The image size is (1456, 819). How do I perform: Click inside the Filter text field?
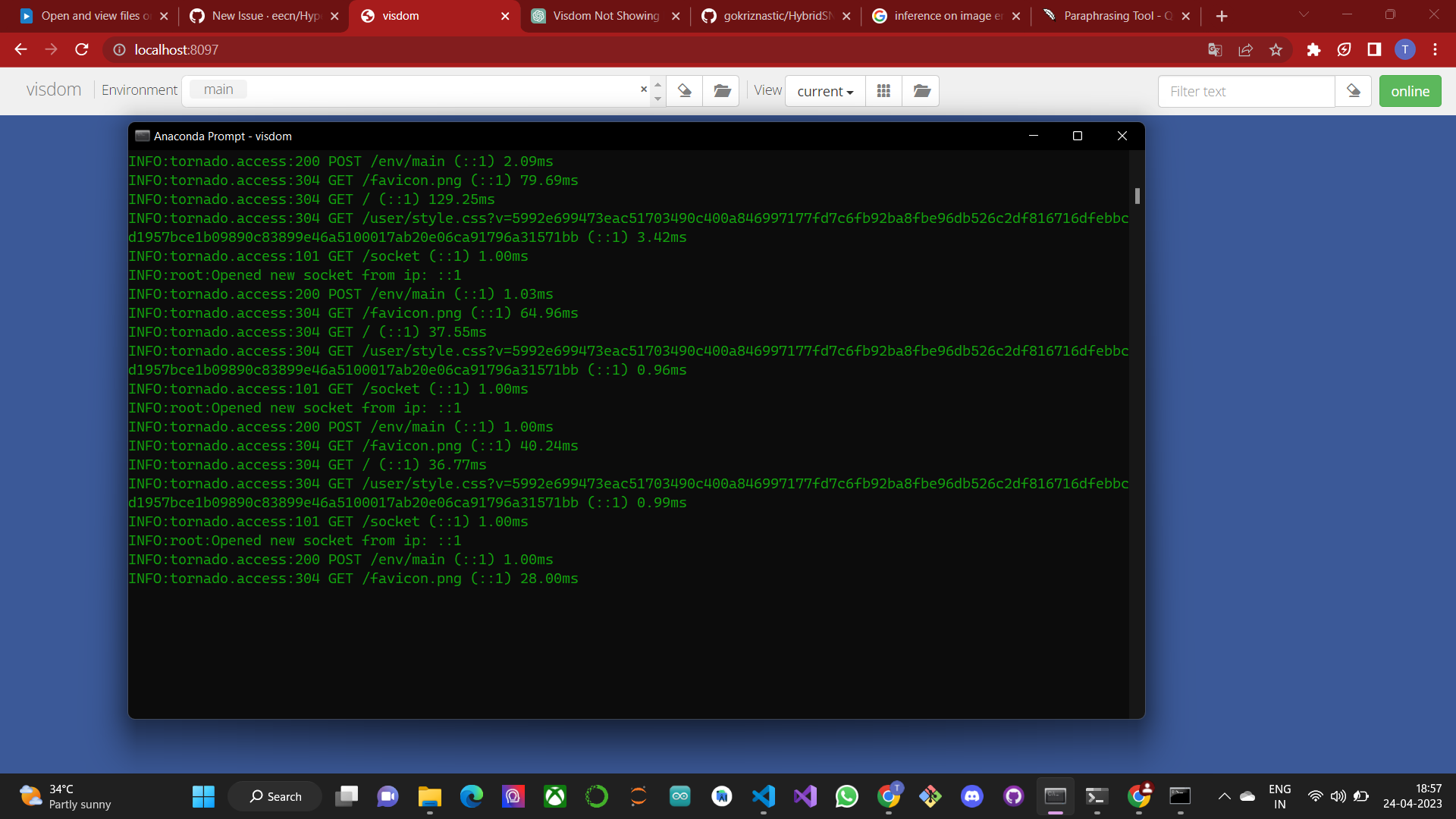1244,91
